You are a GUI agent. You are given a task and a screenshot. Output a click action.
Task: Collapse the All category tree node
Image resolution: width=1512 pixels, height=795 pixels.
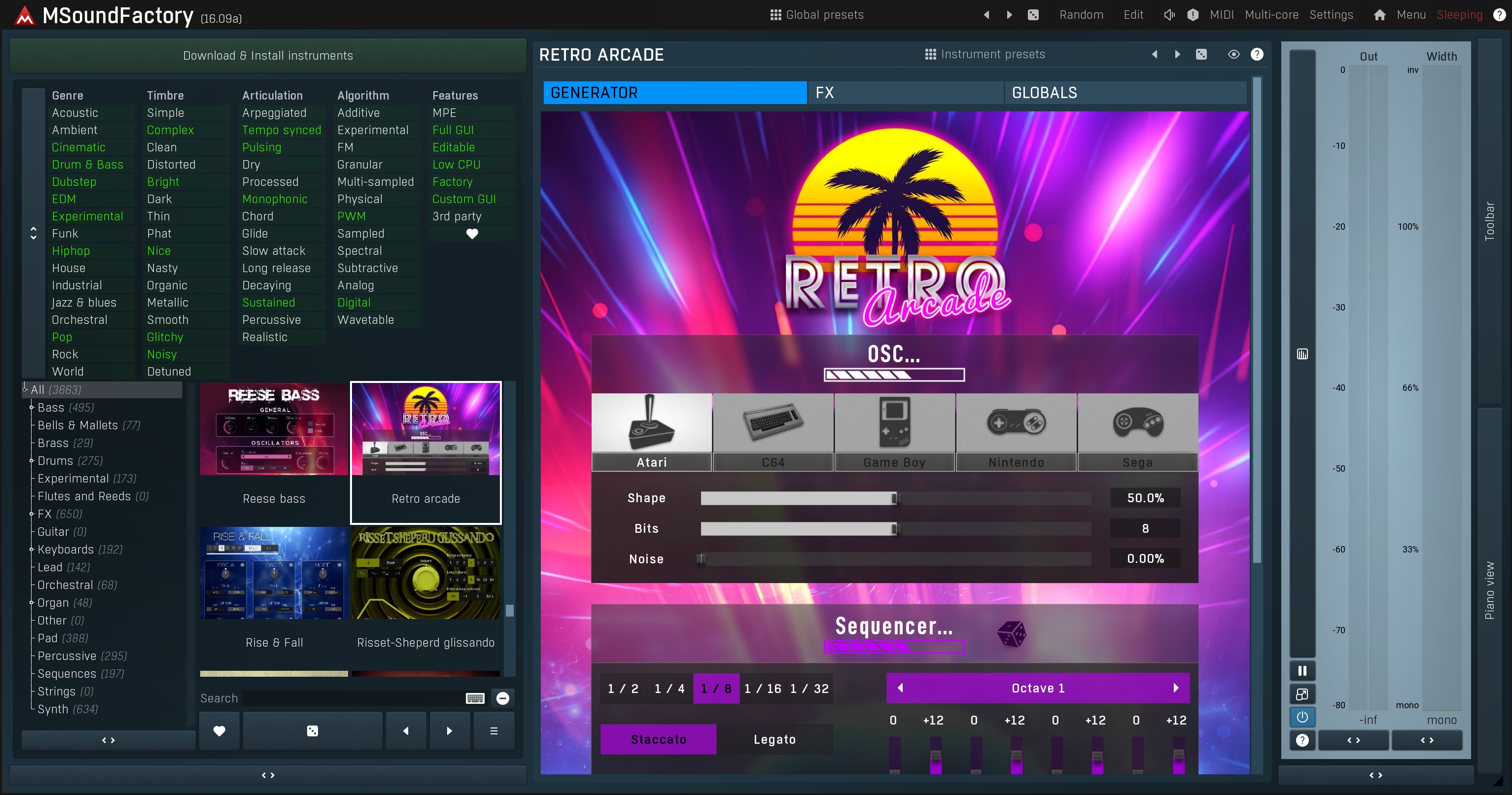[x=25, y=389]
